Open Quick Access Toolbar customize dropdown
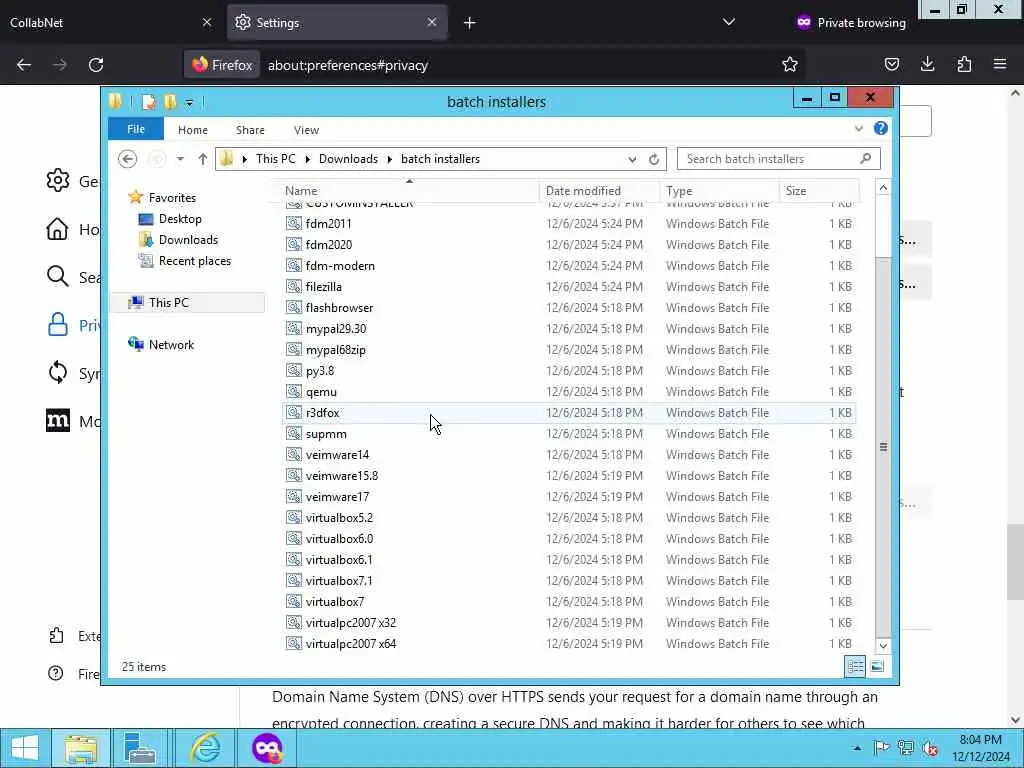This screenshot has width=1024, height=768. point(189,103)
